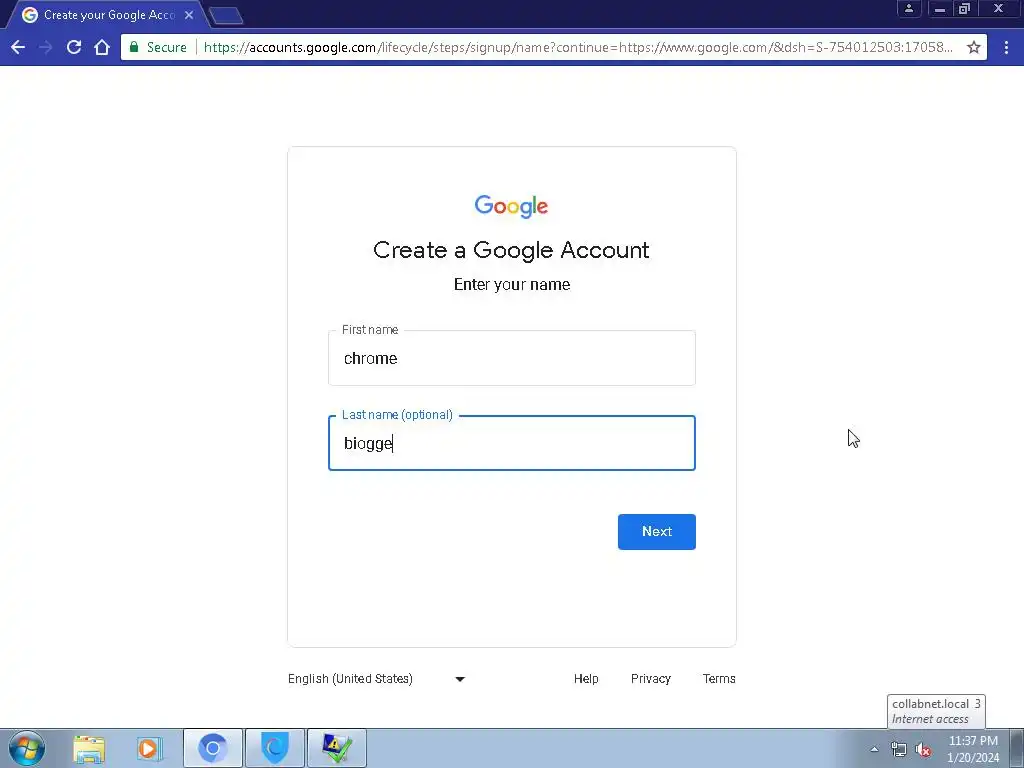Screen dimensions: 1024x768
Task: Restore down the browser window
Action: coord(964,8)
